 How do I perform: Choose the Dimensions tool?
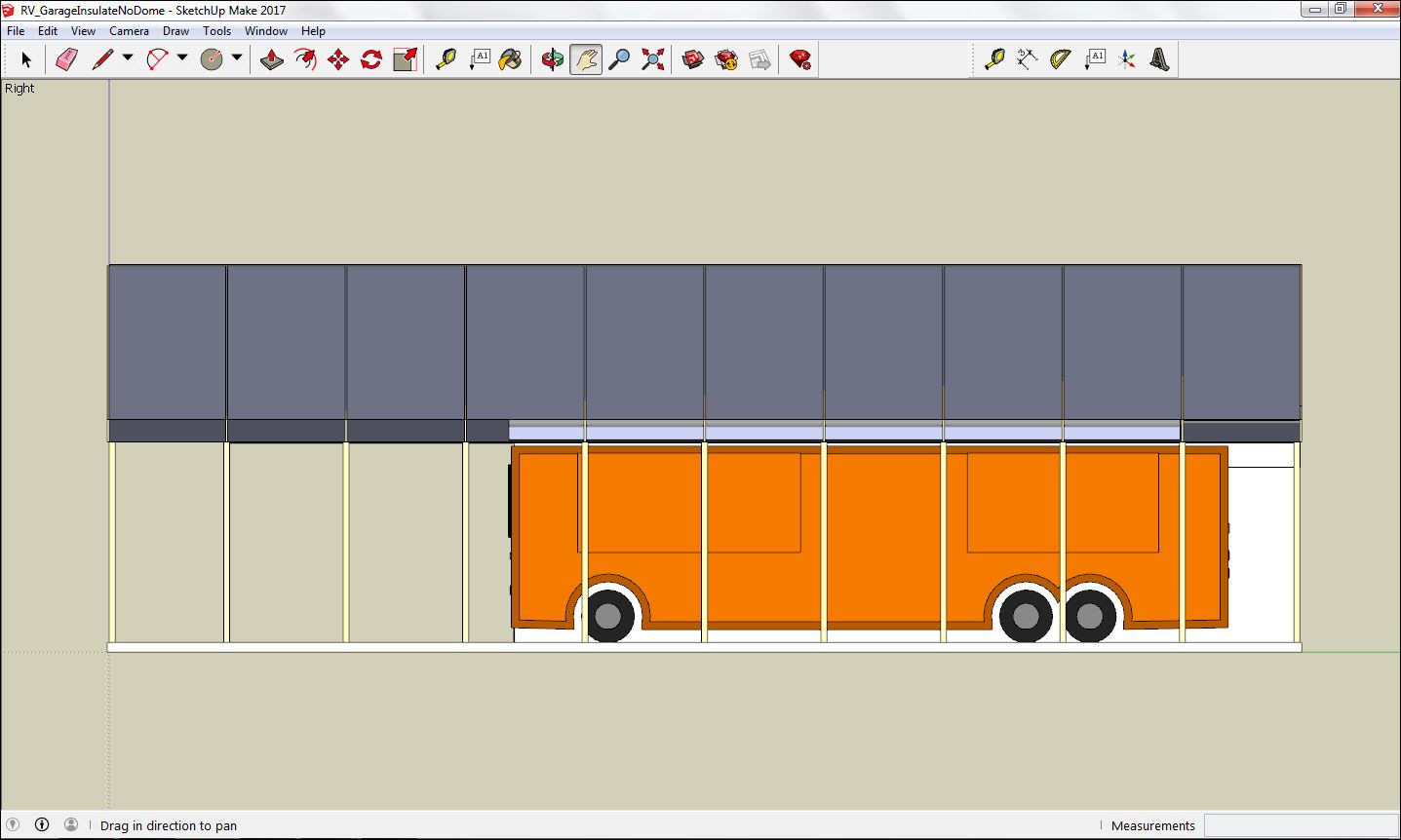point(1027,59)
